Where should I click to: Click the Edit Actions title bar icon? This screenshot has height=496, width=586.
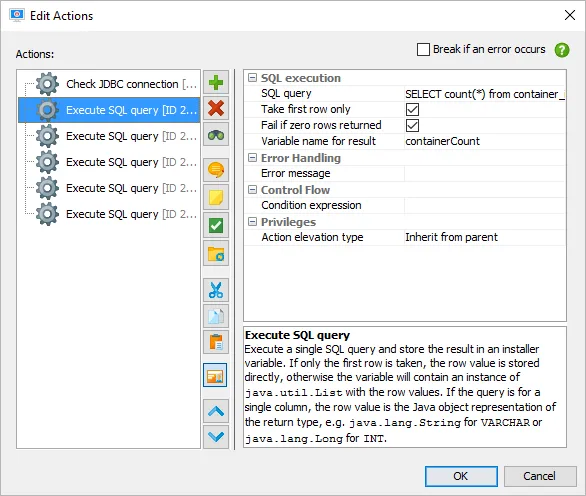tap(17, 15)
